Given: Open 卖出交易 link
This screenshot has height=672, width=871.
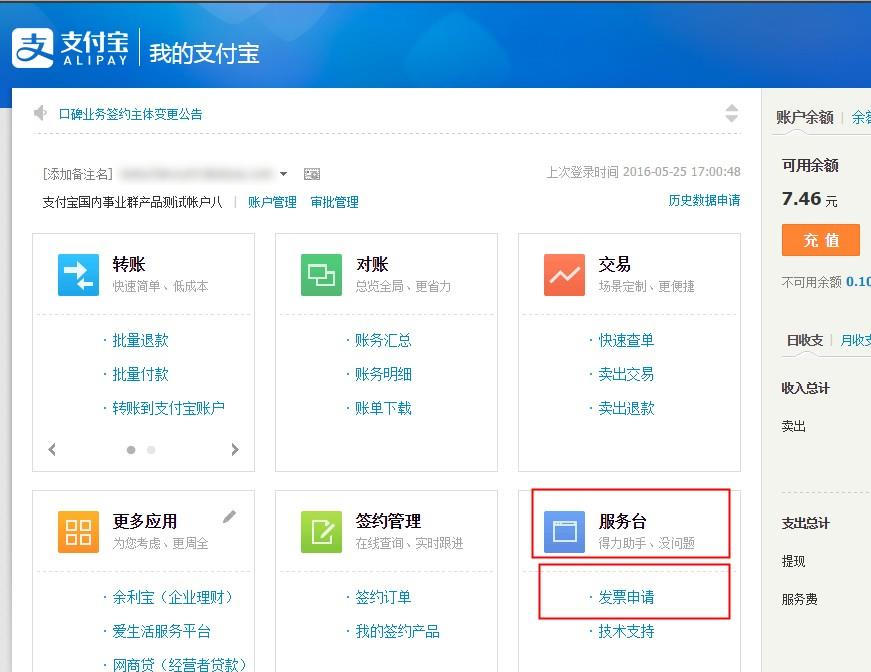Looking at the screenshot, I should tap(626, 374).
